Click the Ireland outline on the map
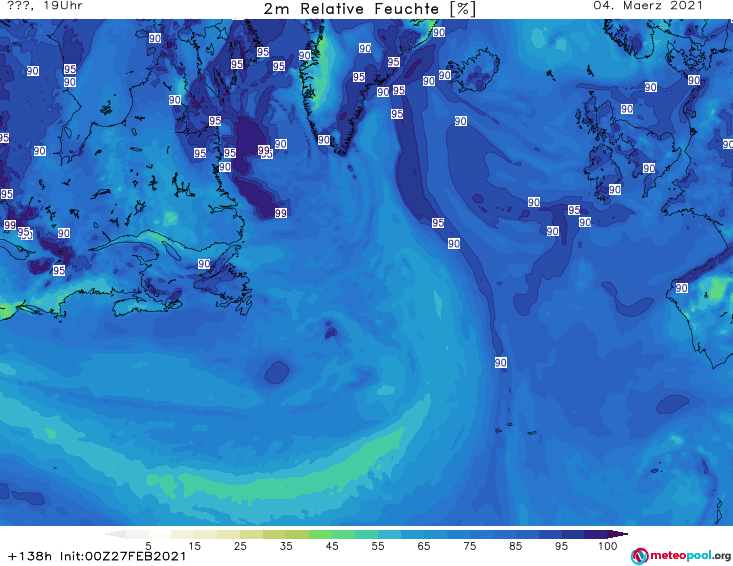This screenshot has height=566, width=733. click(x=603, y=176)
